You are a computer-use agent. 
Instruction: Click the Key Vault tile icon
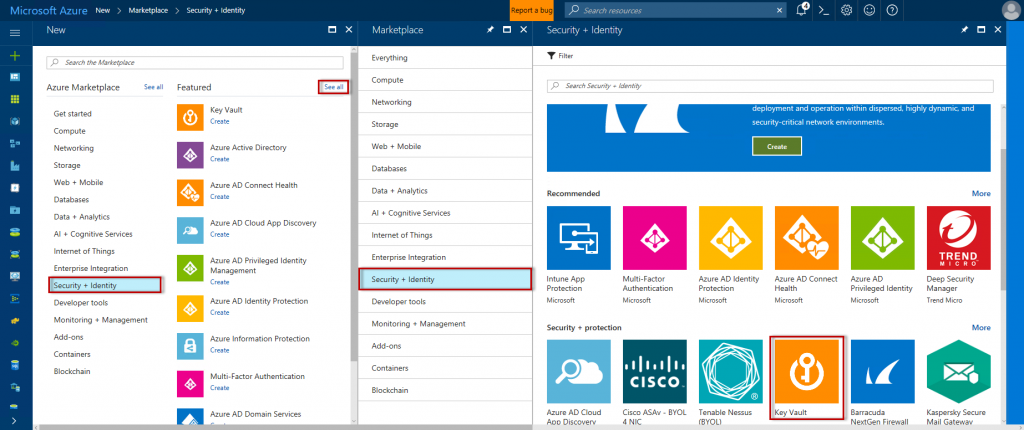pyautogui.click(x=809, y=371)
